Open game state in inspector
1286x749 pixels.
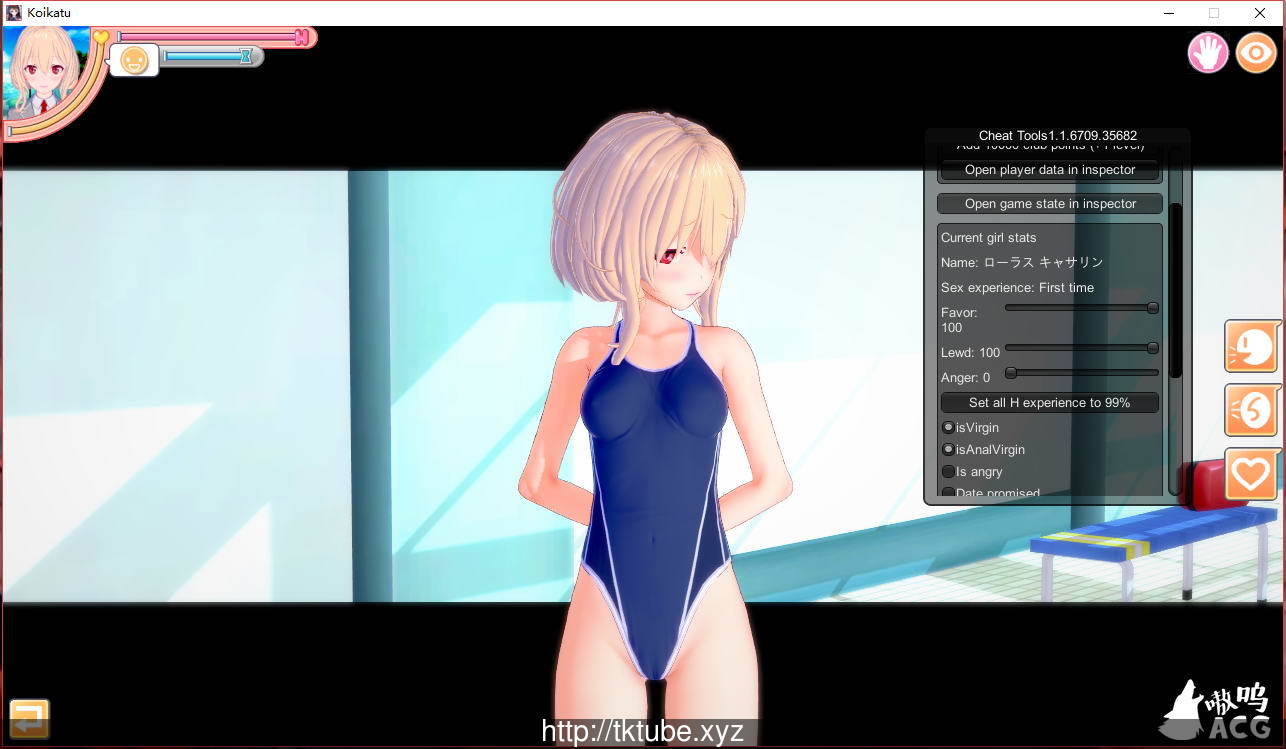pyautogui.click(x=1049, y=204)
